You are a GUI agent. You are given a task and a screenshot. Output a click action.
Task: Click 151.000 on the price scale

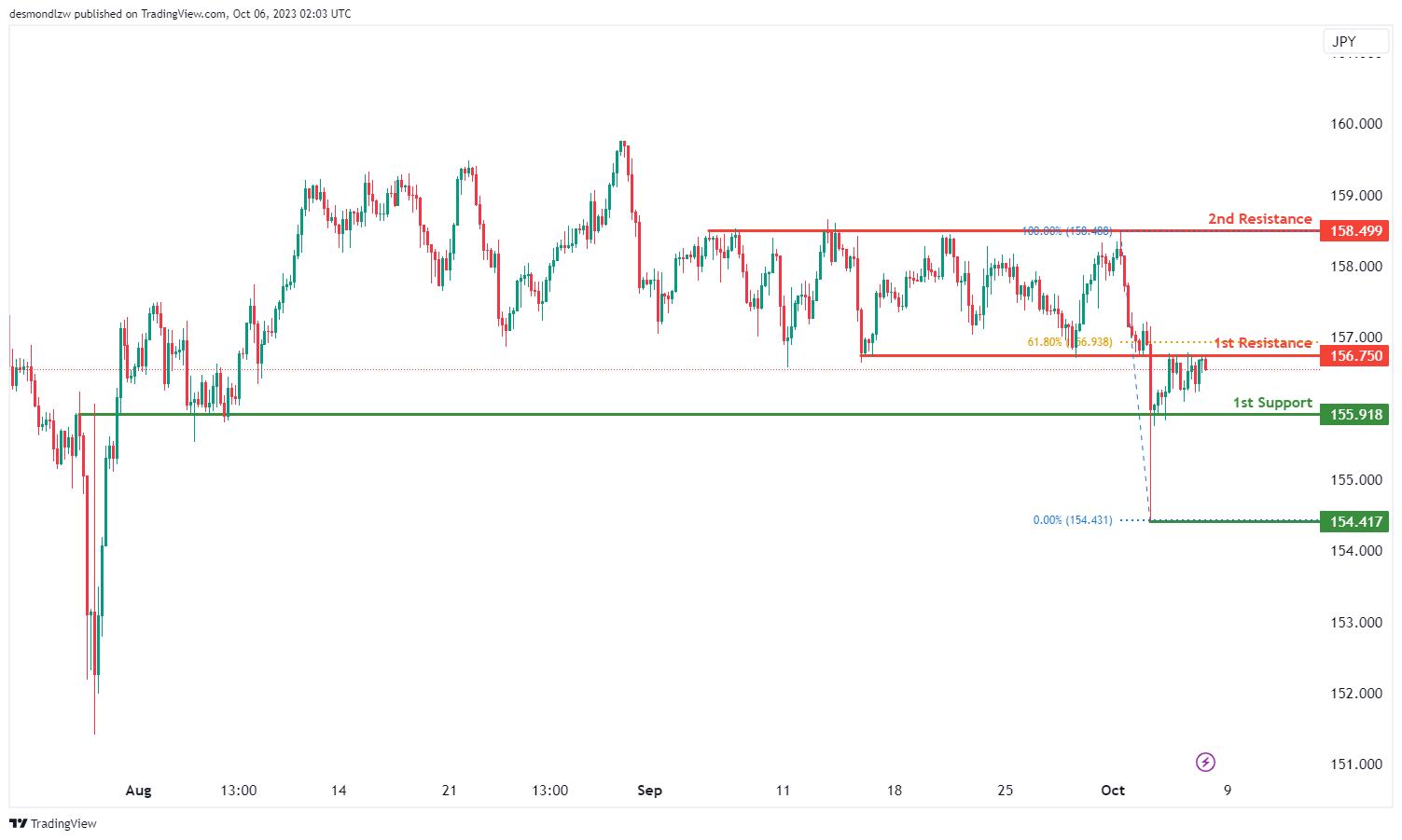click(1355, 764)
